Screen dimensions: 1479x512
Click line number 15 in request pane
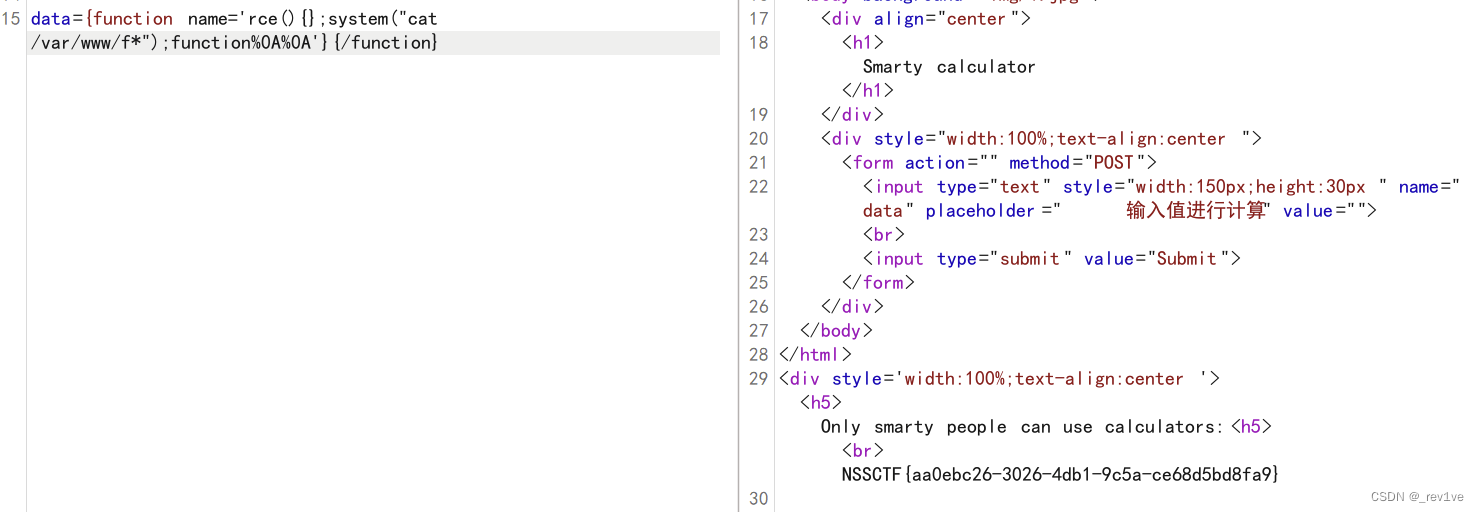pos(11,19)
